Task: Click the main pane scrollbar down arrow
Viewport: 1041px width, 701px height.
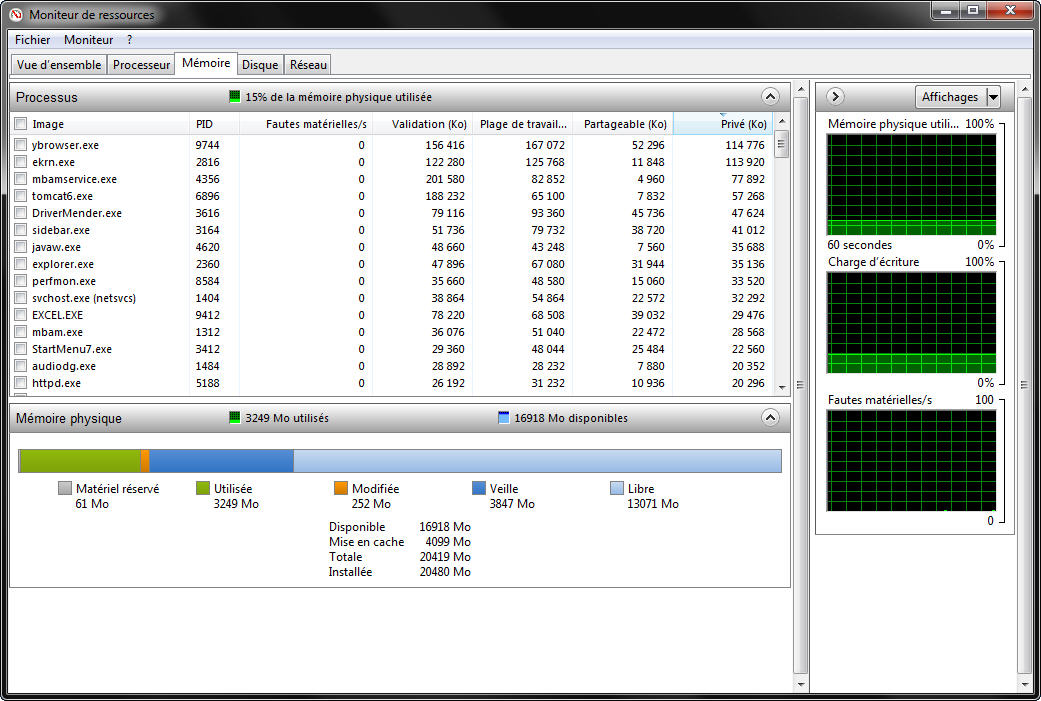Action: [801, 684]
